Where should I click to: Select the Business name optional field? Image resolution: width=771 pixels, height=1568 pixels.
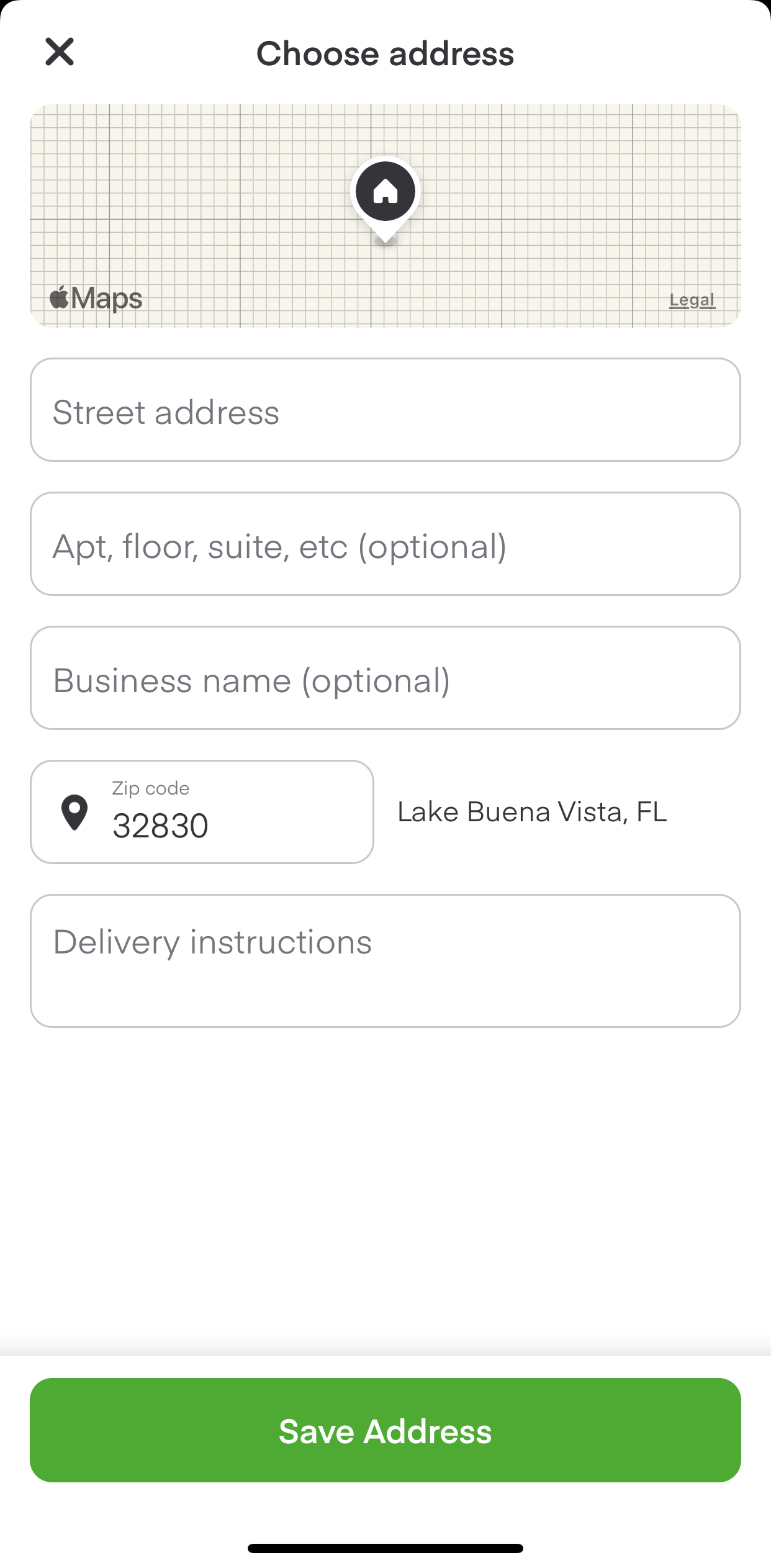[x=385, y=678]
